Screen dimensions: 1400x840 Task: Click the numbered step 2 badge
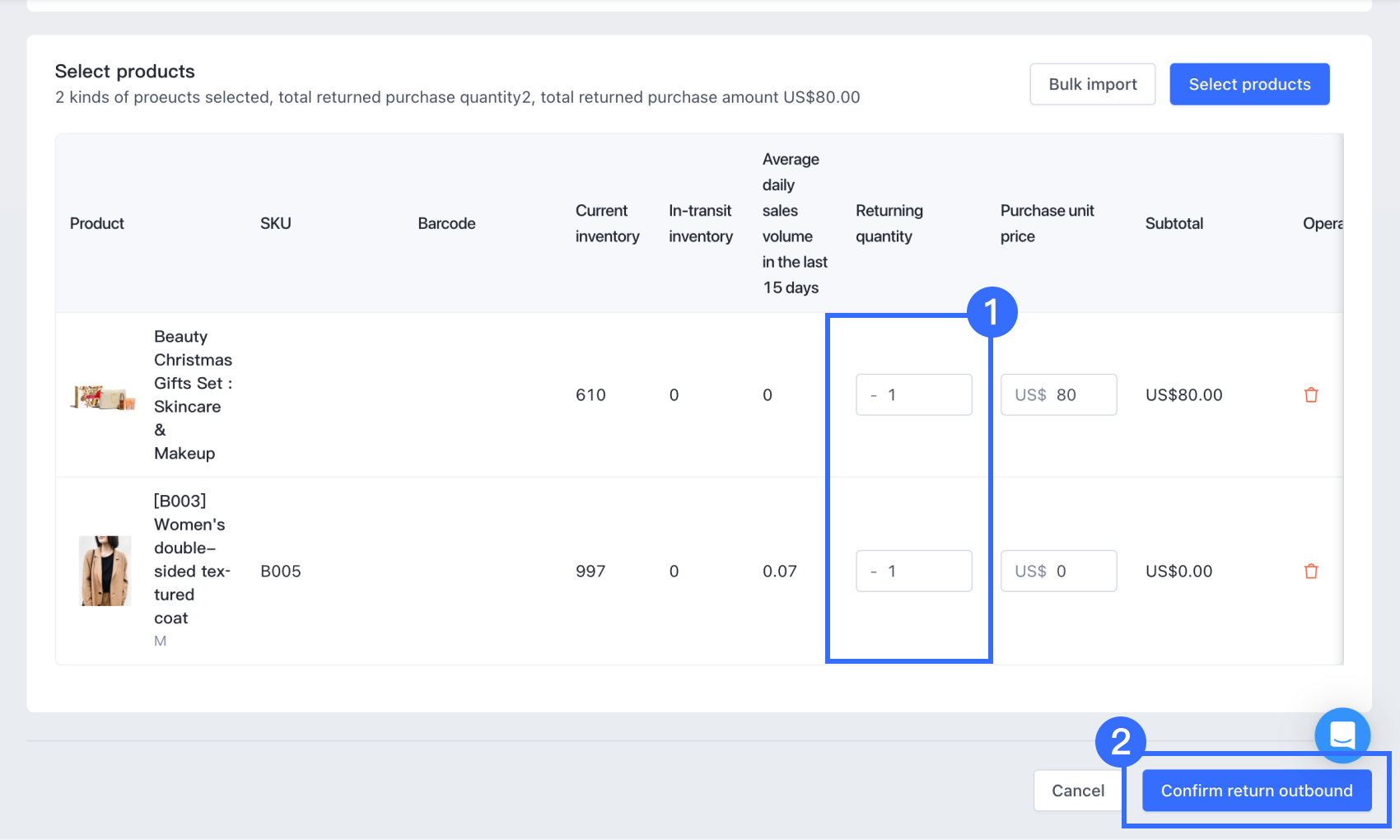tap(1120, 742)
